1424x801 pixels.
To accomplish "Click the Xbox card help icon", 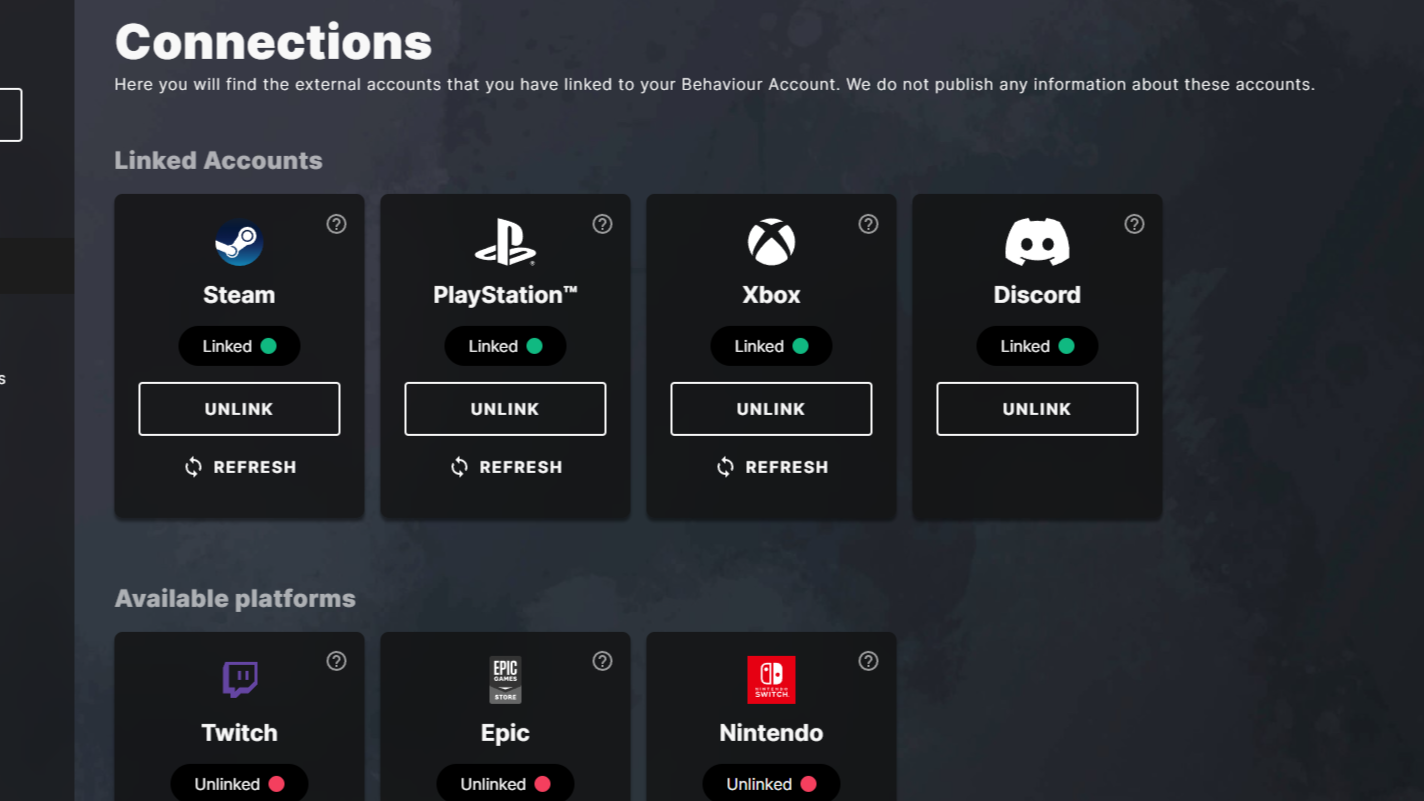I will (x=868, y=224).
